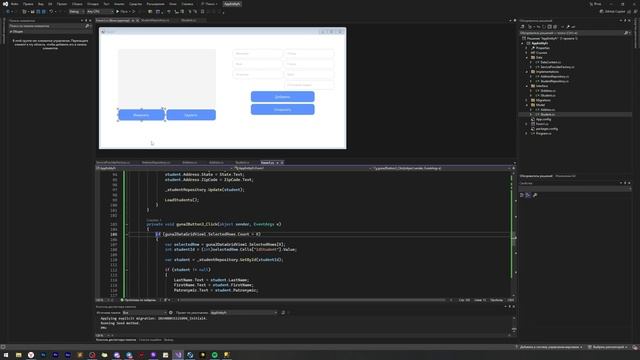Click the code editor vertical scrollbar
640x360 pixels.
[513, 235]
